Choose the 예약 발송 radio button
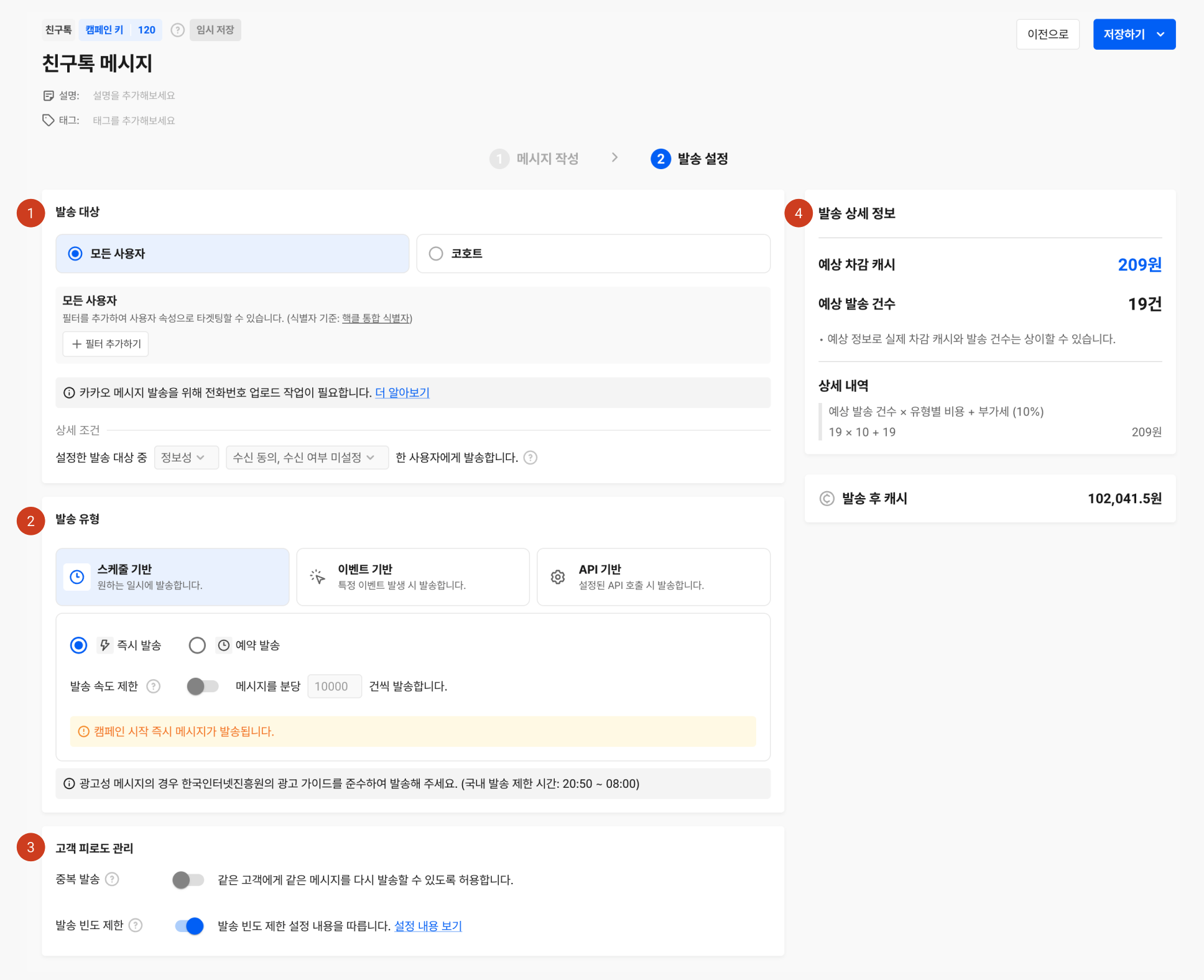This screenshot has height=980, width=1204. 197,645
